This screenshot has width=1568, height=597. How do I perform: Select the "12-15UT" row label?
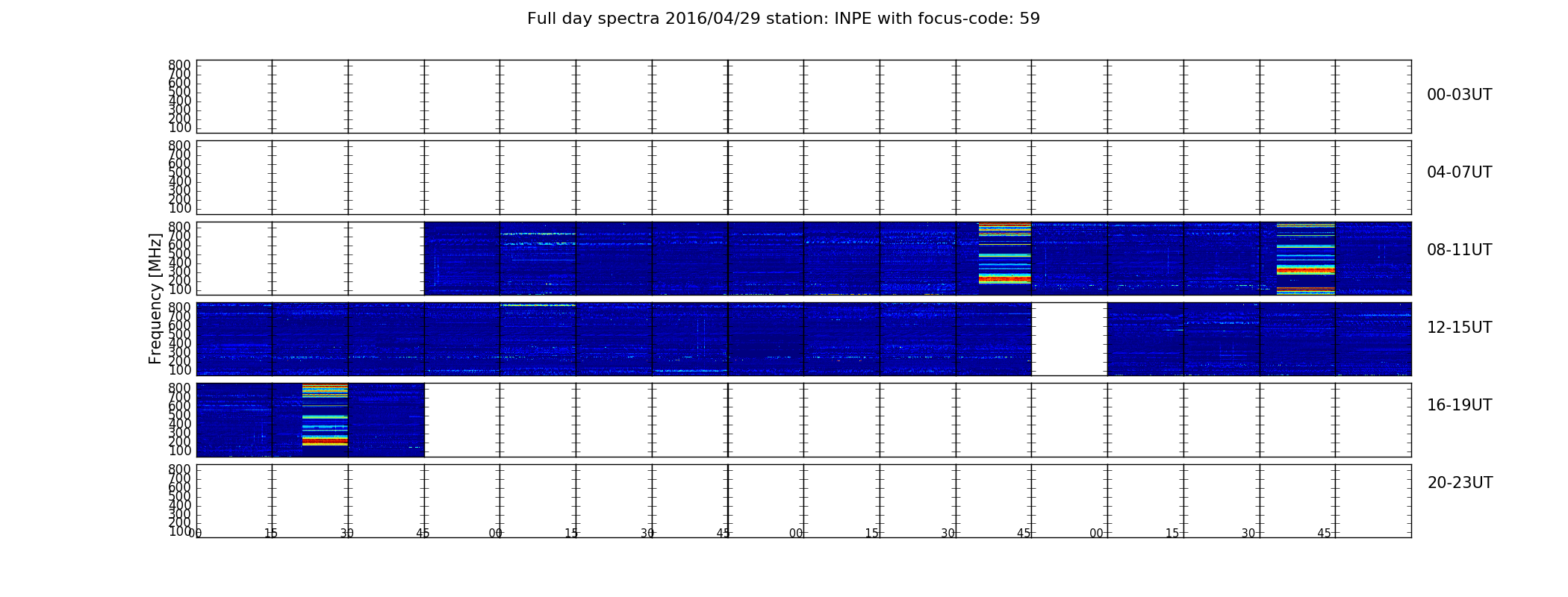1460,328
